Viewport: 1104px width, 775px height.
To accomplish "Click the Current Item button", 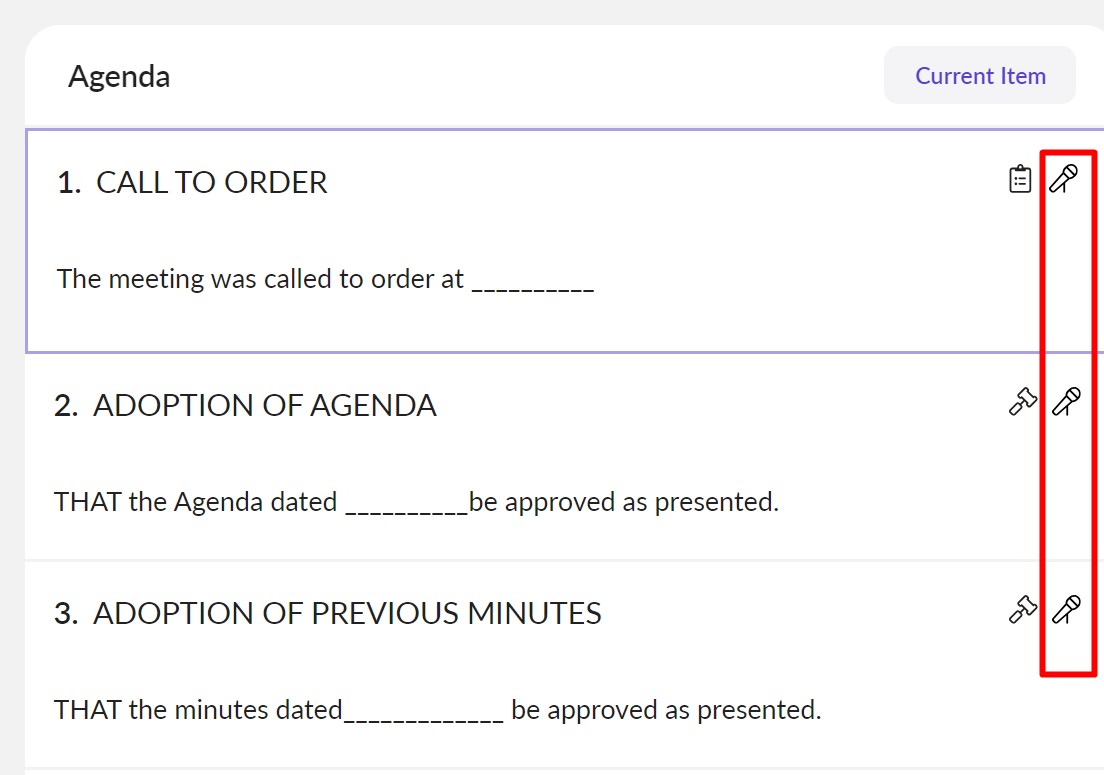I will 980,76.
